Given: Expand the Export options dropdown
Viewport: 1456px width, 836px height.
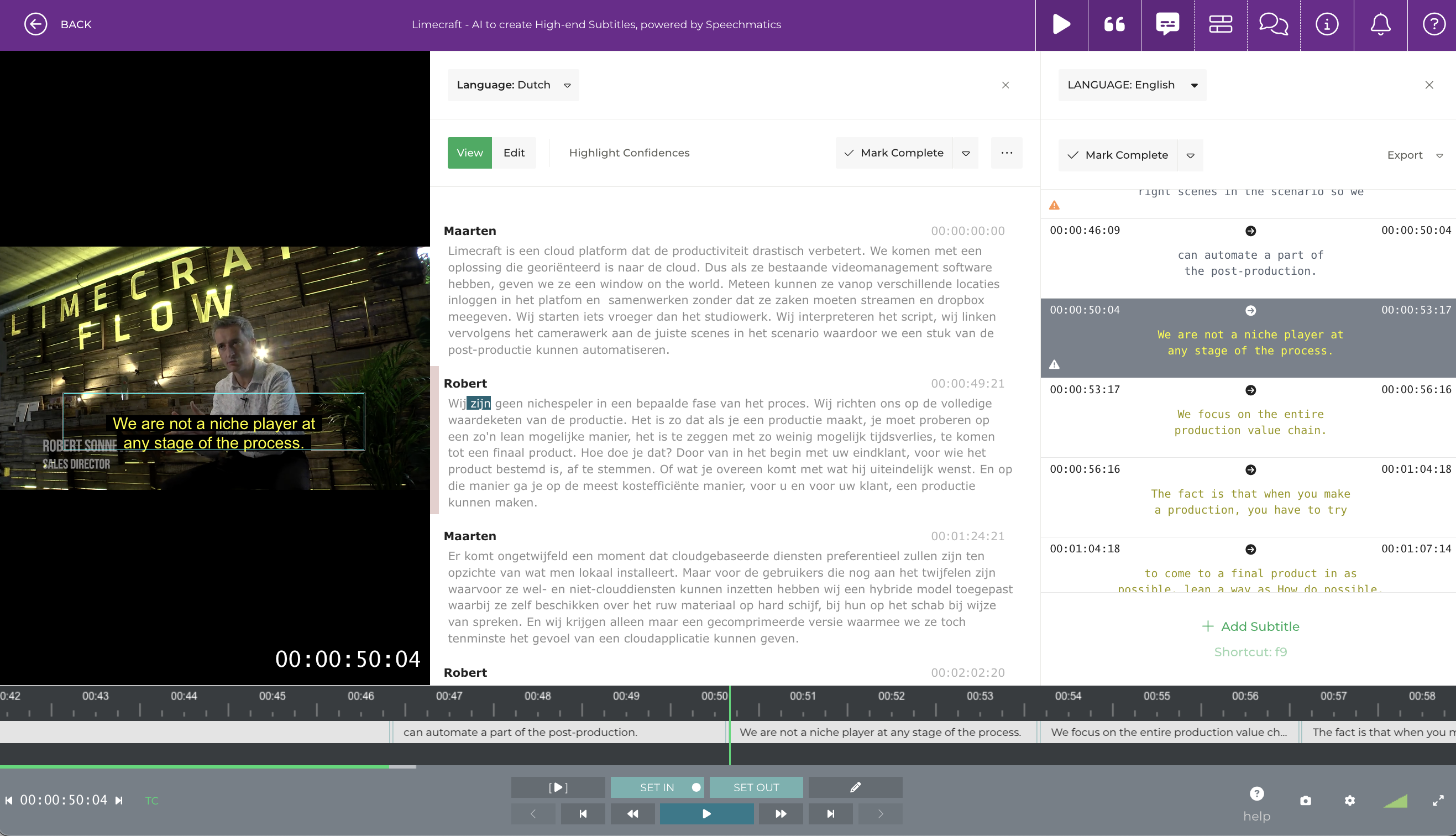Looking at the screenshot, I should [1441, 155].
